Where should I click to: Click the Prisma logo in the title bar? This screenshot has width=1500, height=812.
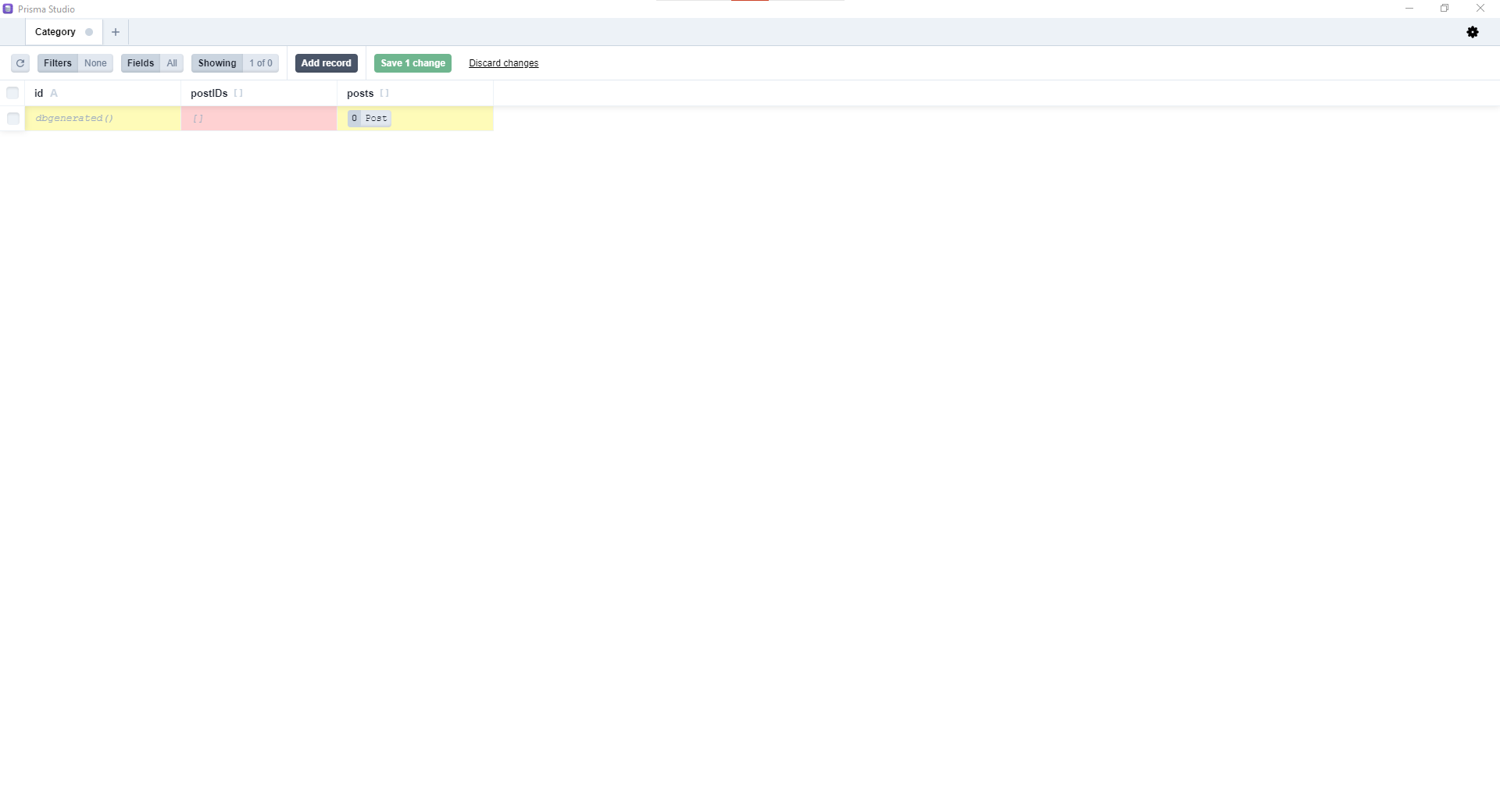(8, 9)
